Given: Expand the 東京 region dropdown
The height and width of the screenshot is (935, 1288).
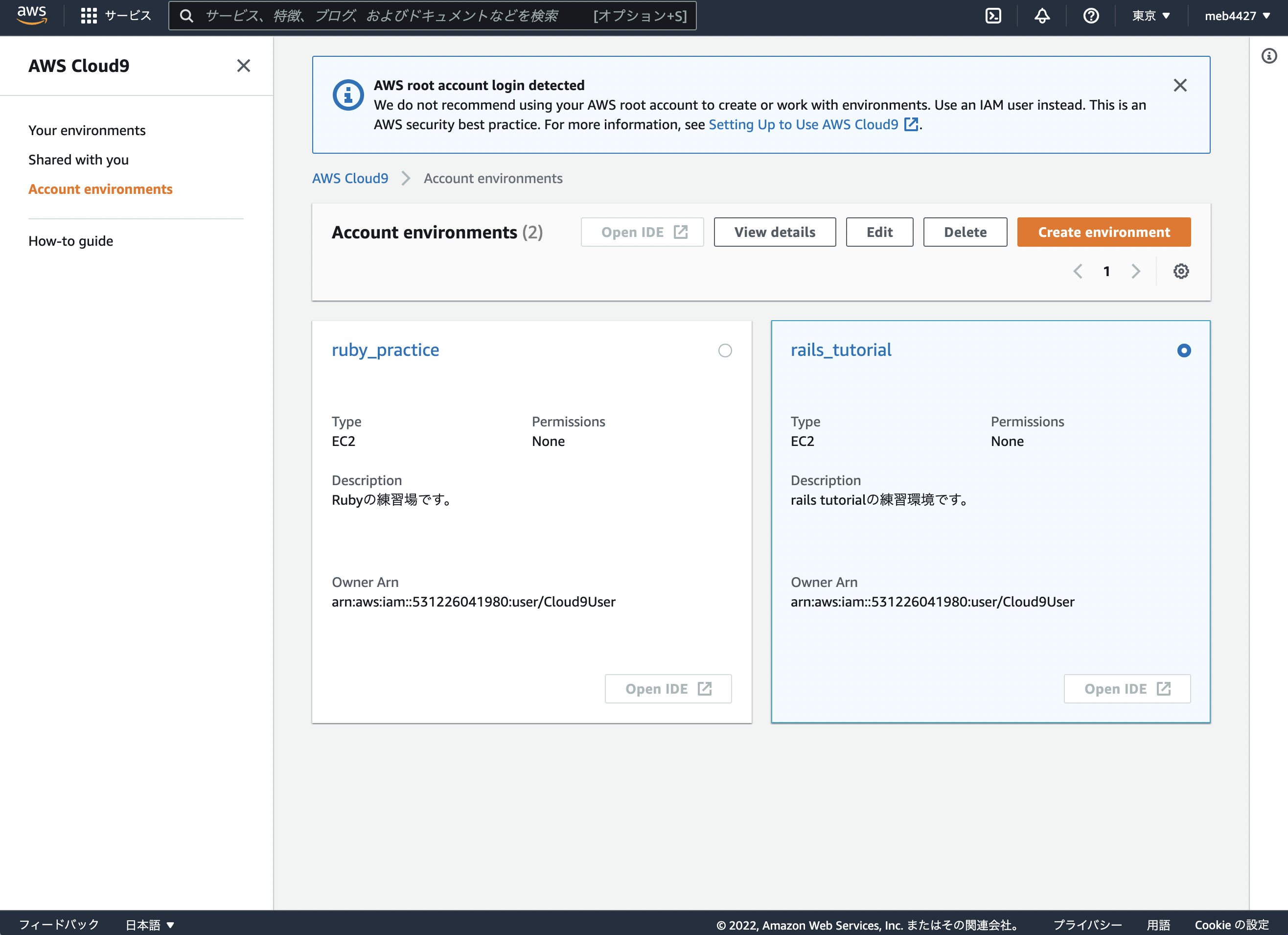Looking at the screenshot, I should tap(1150, 16).
